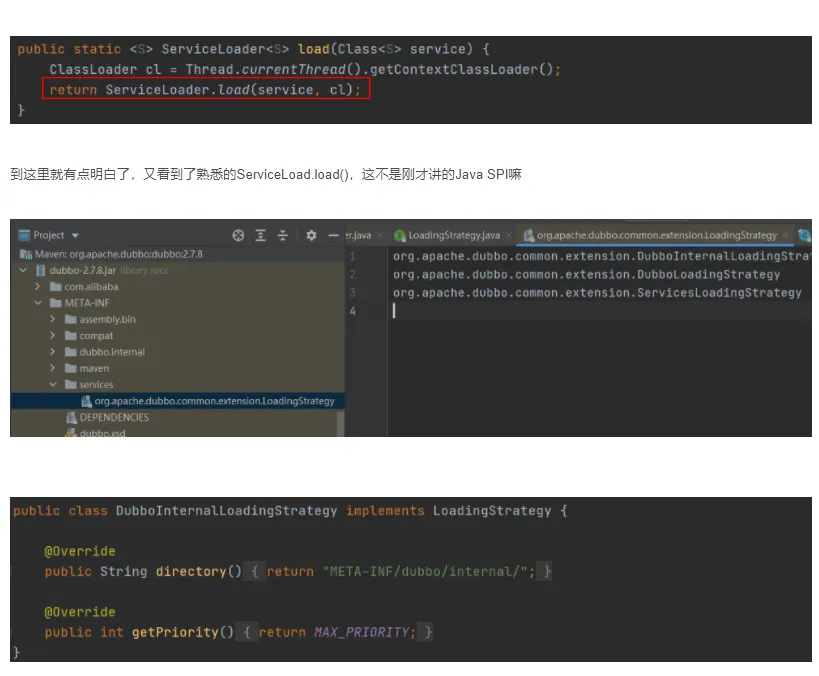Click "META-INF/dubbo/internal/" string literal
This screenshot has width=819, height=676.
point(425,572)
